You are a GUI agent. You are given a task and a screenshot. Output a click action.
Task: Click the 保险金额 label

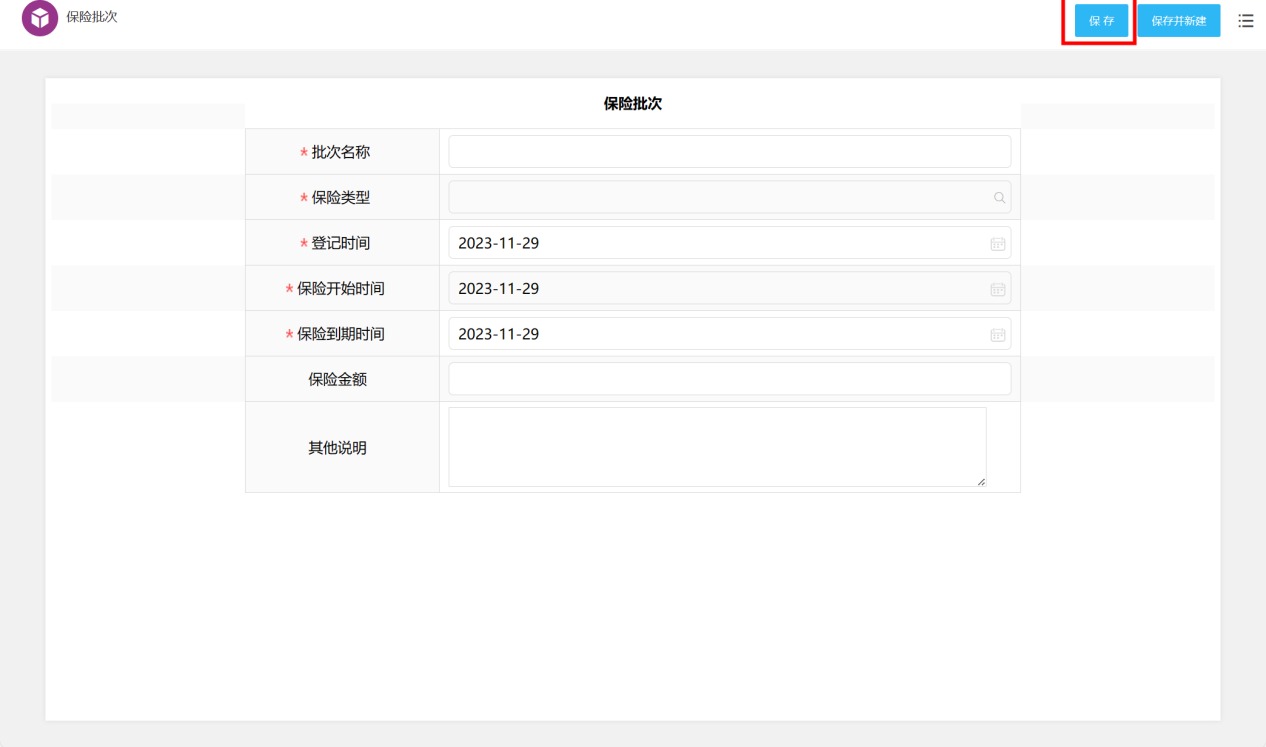click(x=337, y=380)
